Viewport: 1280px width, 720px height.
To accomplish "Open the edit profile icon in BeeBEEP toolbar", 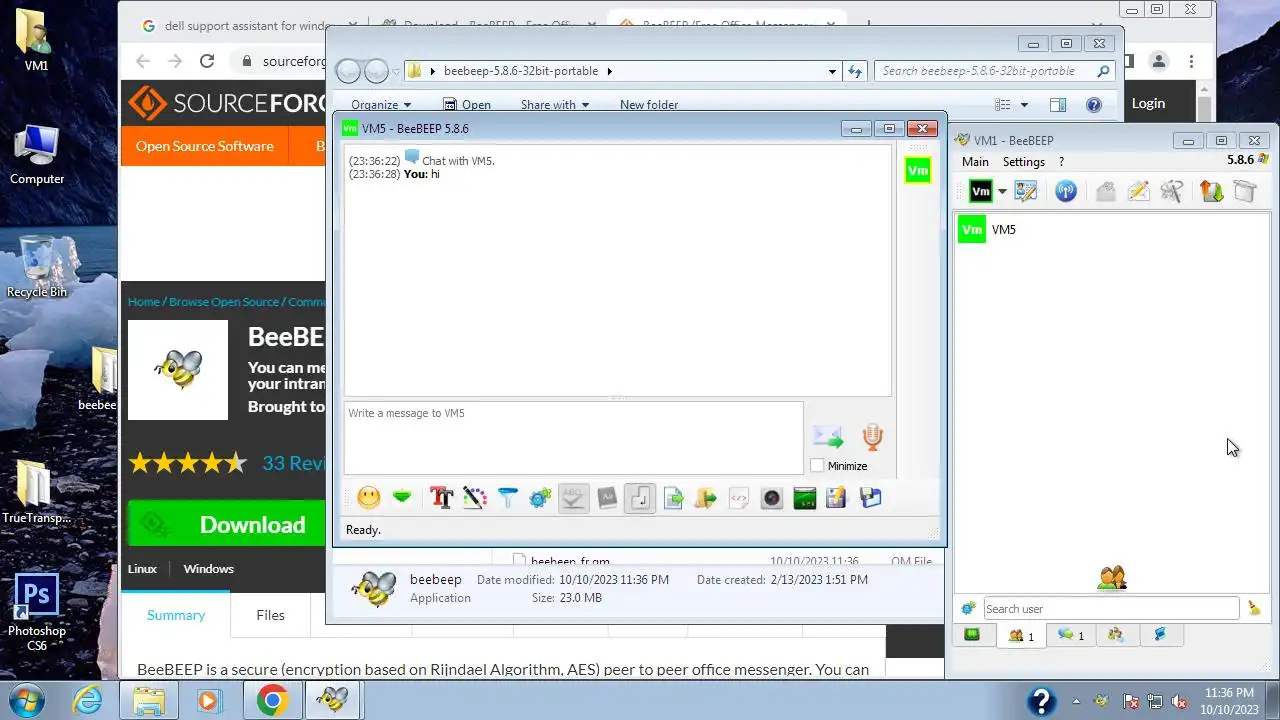I will [1025, 191].
